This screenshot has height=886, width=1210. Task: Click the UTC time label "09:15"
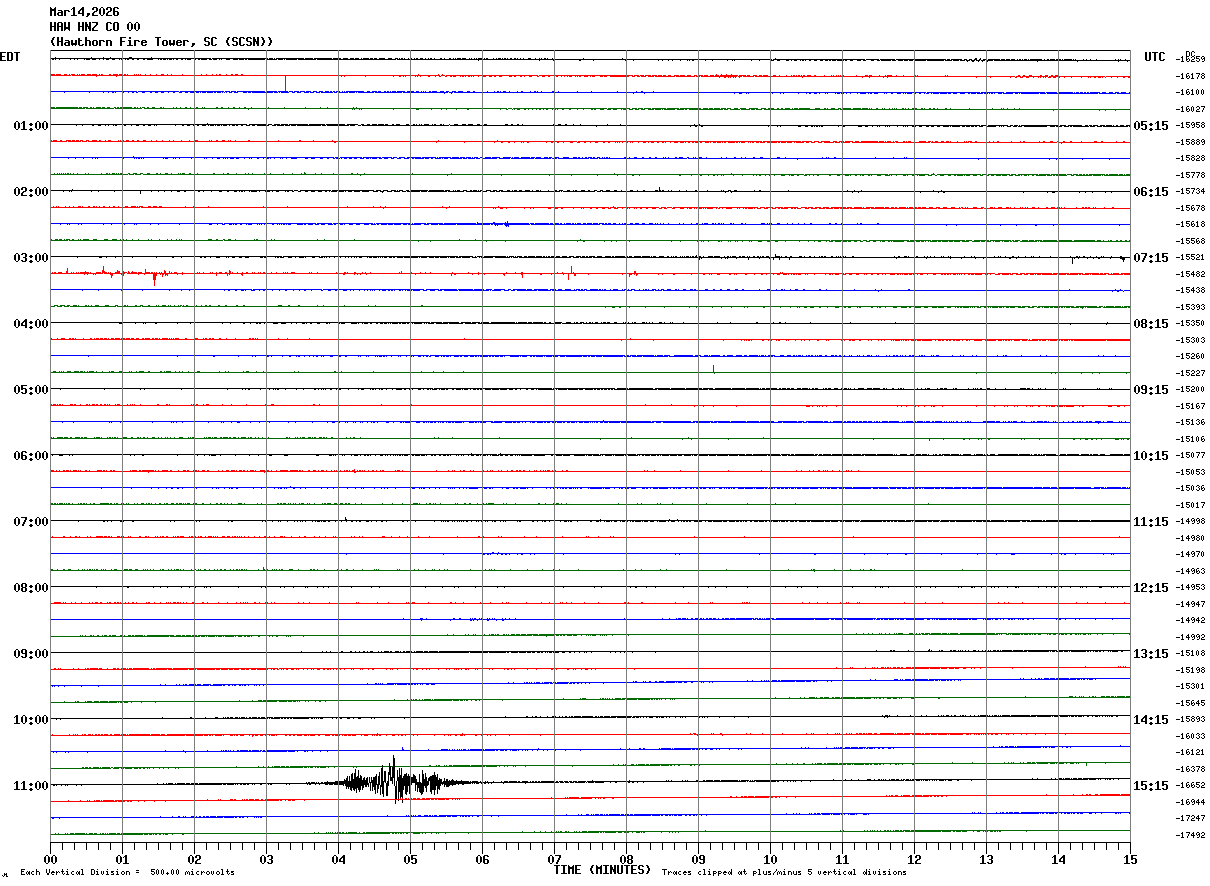click(1151, 390)
